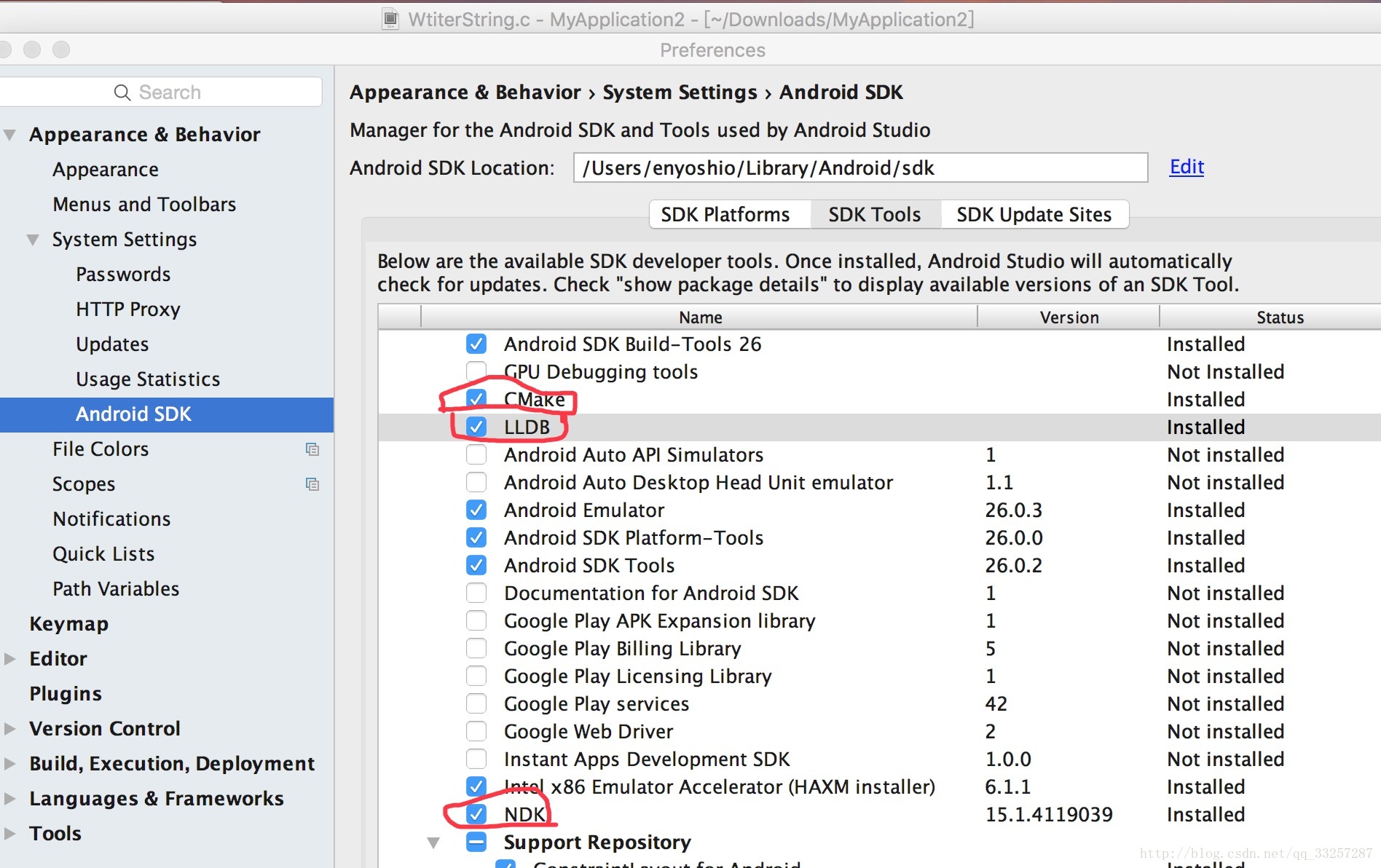
Task: Open Notifications settings
Action: [111, 519]
